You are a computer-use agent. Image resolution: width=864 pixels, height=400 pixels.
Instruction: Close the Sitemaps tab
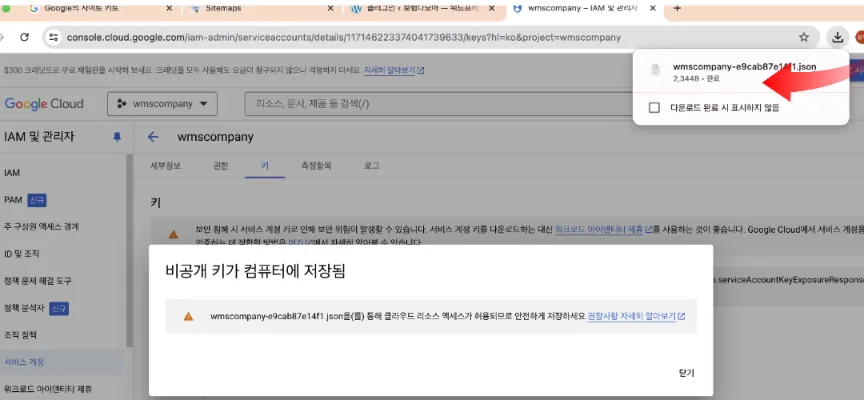tap(330, 8)
